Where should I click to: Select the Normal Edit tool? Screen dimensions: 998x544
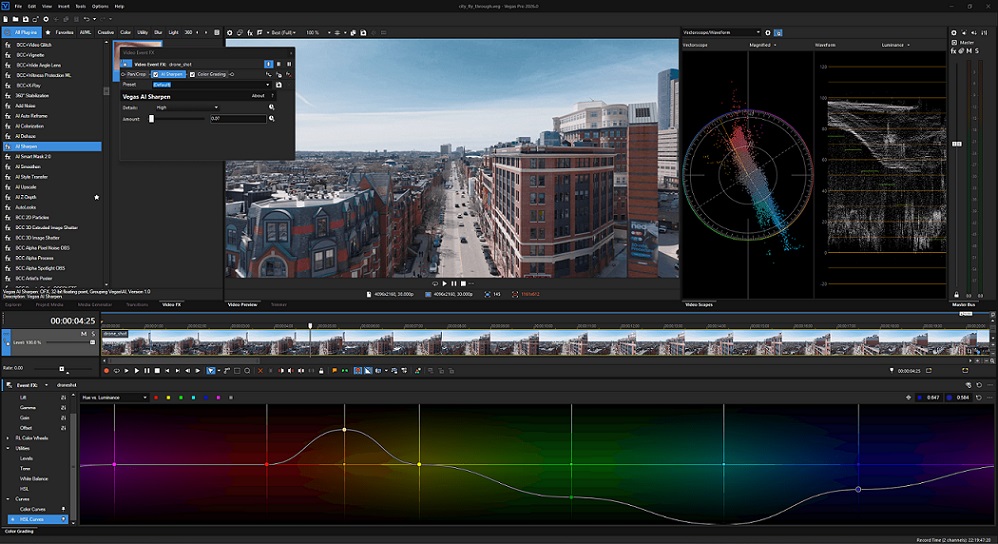pos(211,370)
